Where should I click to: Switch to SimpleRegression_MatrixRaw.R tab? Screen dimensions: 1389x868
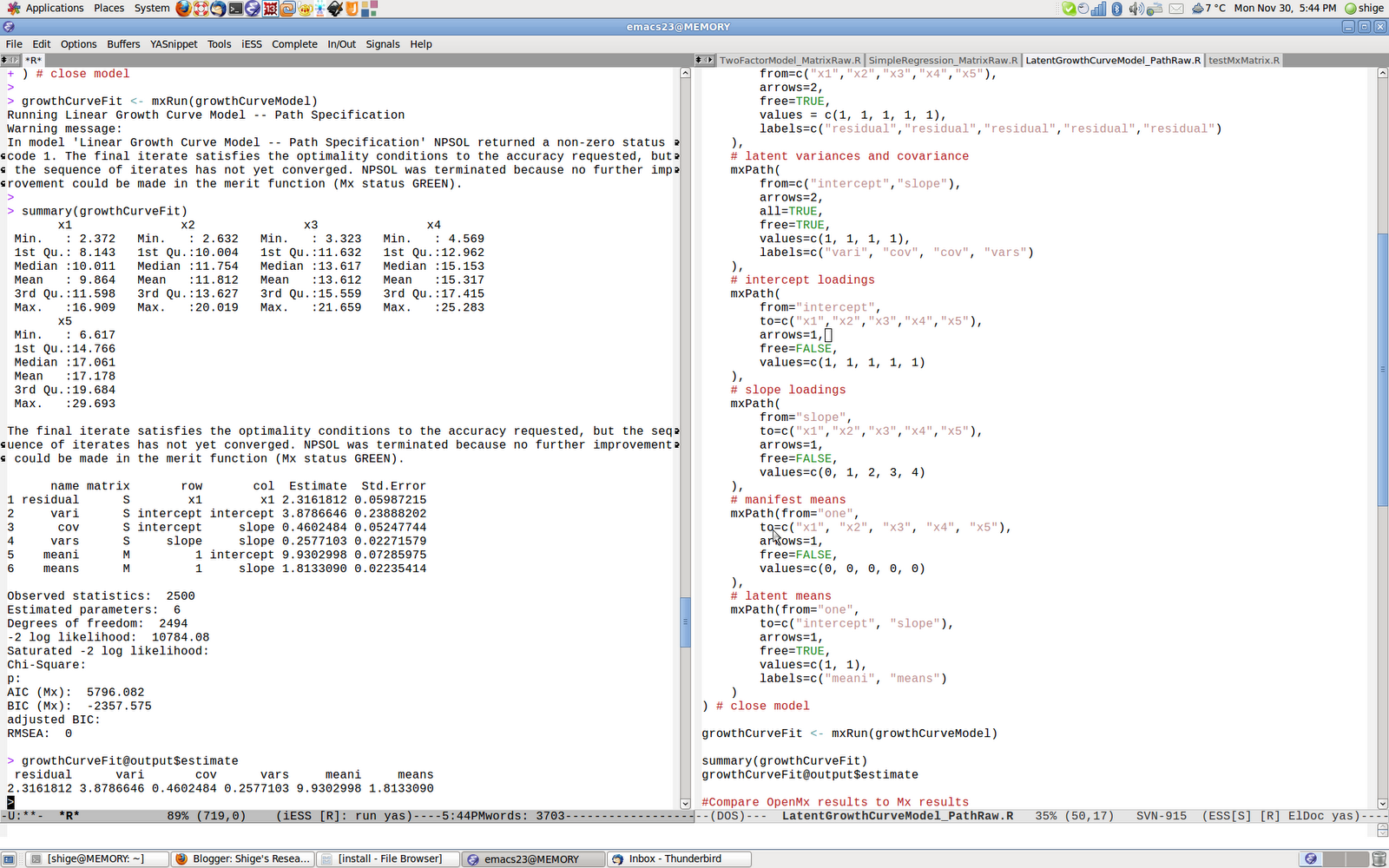[943, 60]
